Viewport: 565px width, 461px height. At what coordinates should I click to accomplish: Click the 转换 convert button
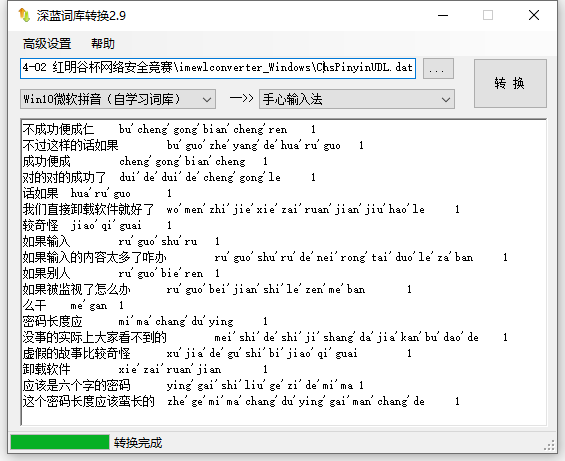[510, 83]
